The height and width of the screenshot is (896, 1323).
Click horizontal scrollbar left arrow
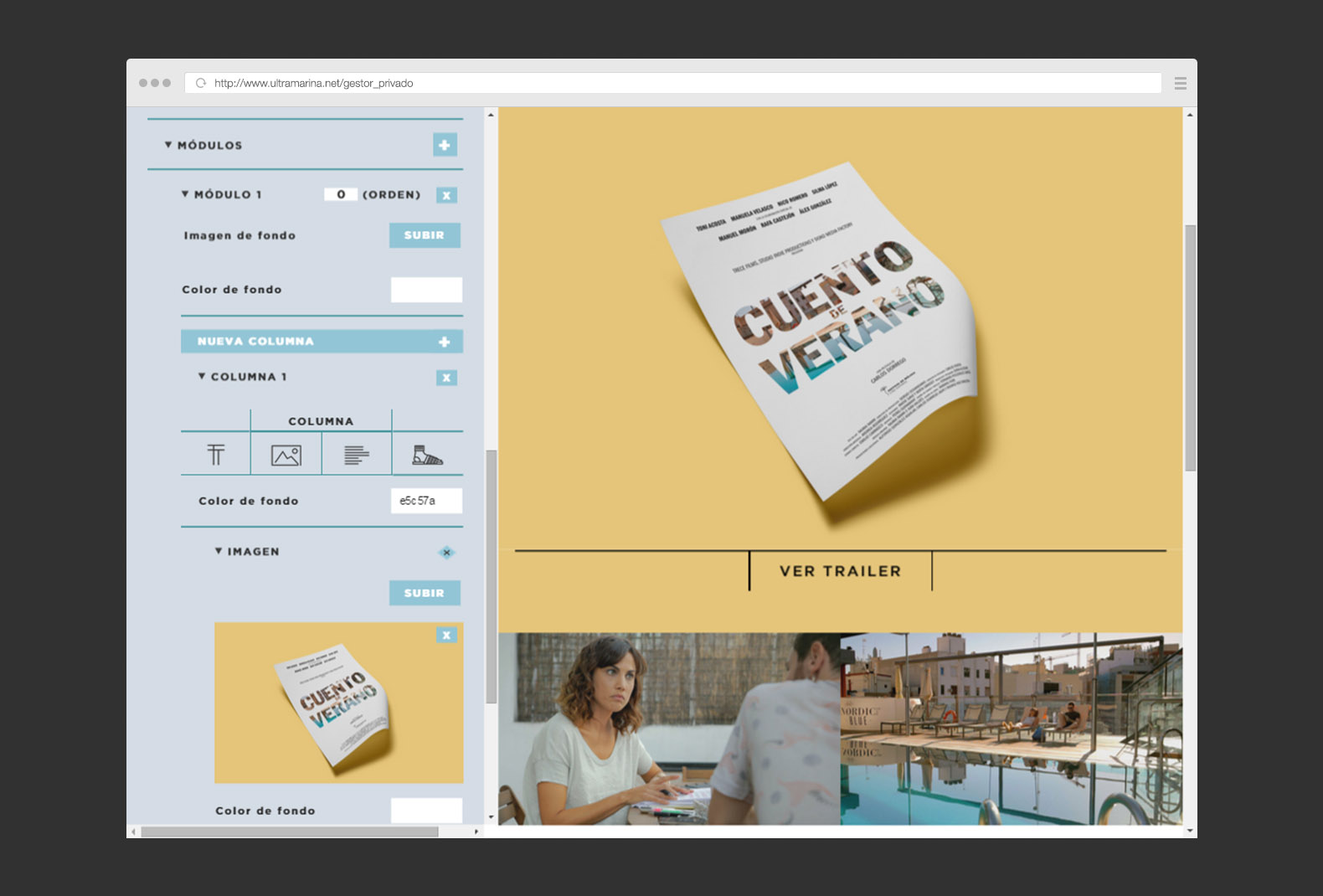point(133,832)
